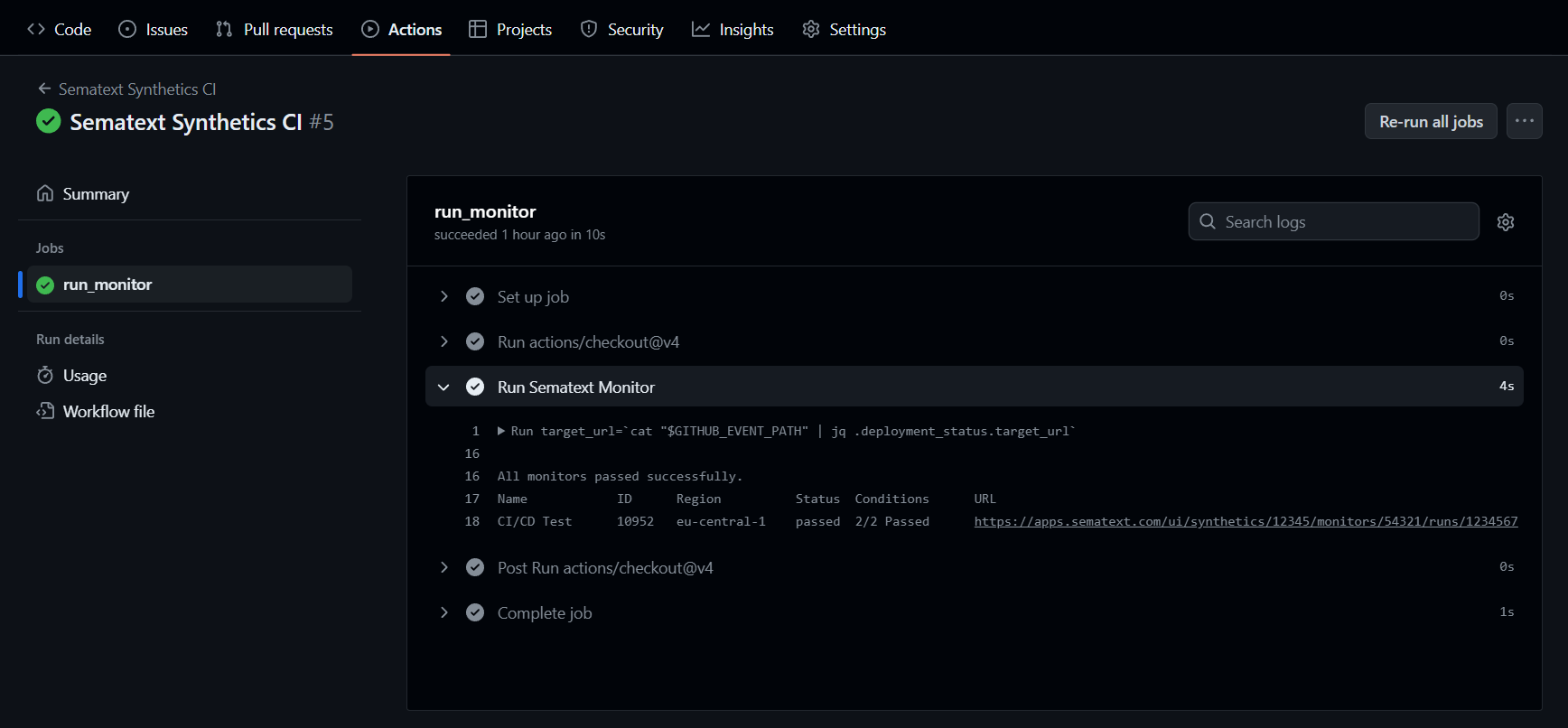The image size is (1568, 728).
Task: Click the '2/2 Passed' conditions value
Action: click(891, 521)
